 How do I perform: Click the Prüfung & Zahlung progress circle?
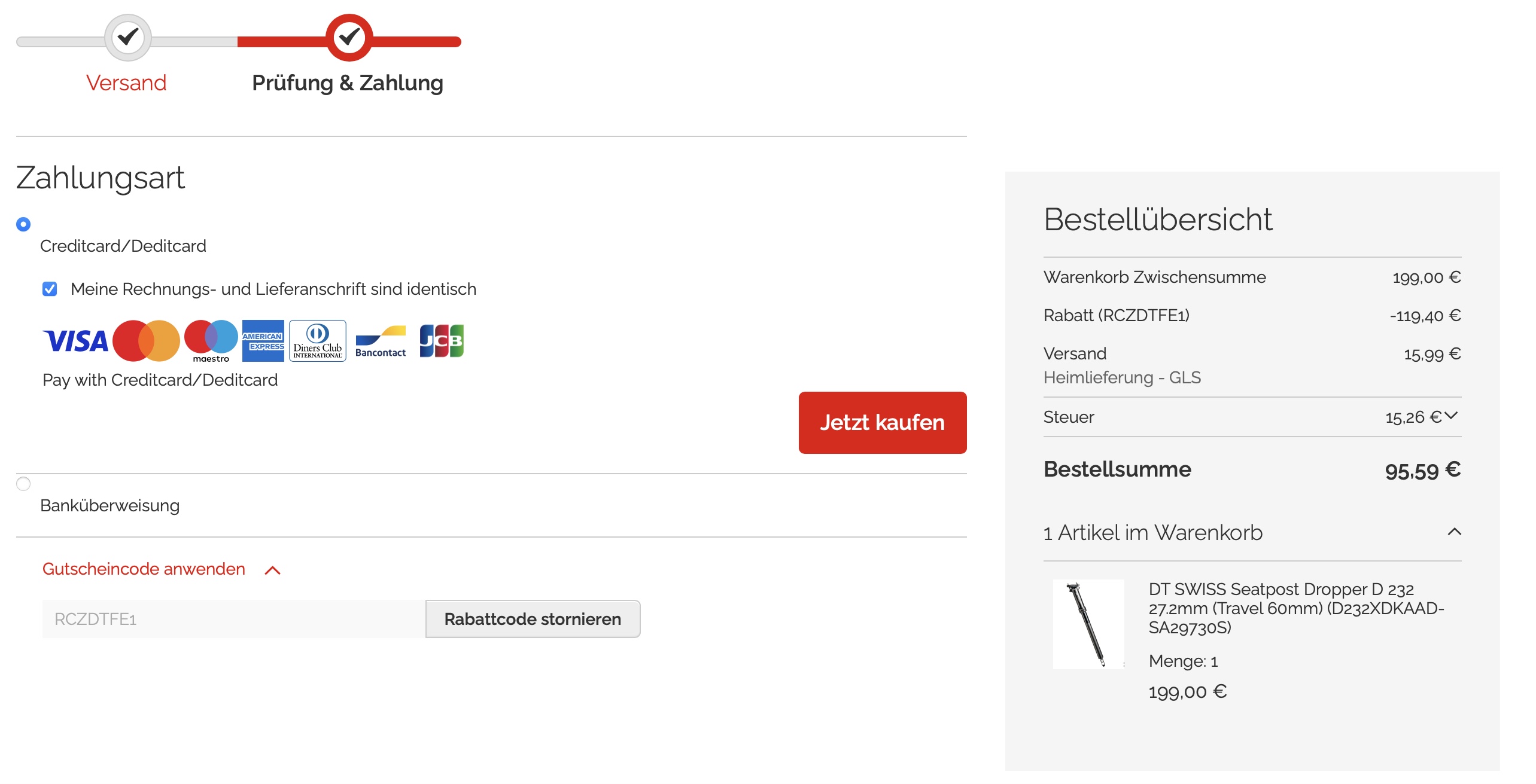pyautogui.click(x=349, y=38)
